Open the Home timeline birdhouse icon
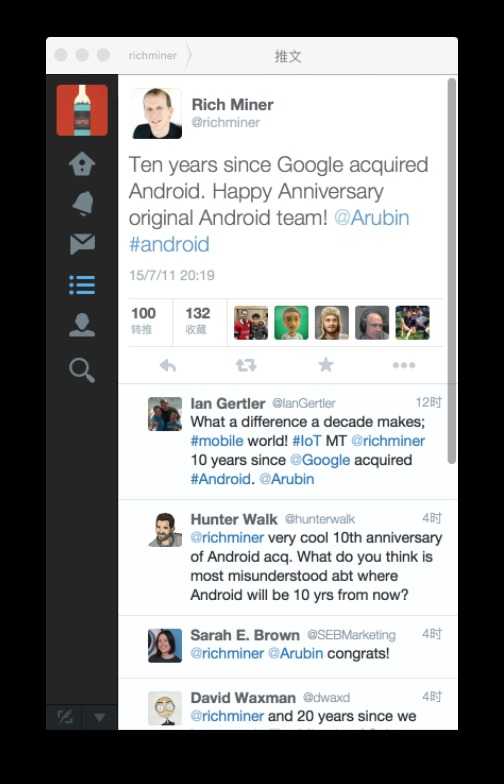This screenshot has height=784, width=504. point(82,163)
